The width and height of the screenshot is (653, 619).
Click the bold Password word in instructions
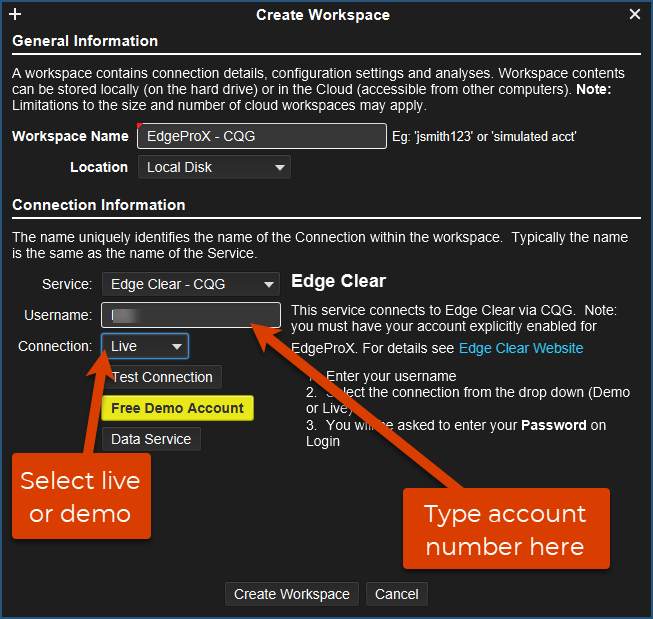pyautogui.click(x=554, y=425)
